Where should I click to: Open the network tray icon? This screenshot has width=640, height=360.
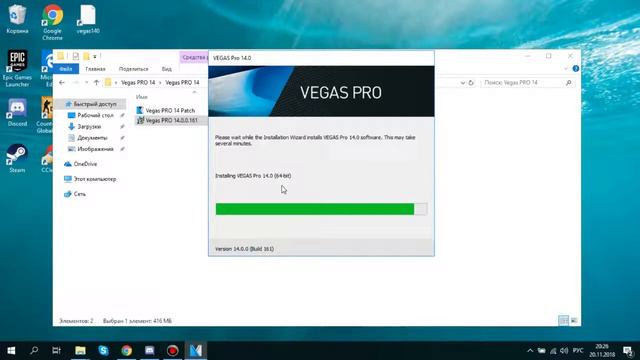tap(553, 351)
